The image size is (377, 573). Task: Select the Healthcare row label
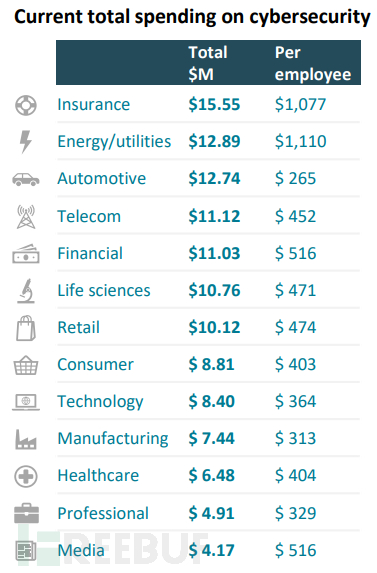pyautogui.click(x=98, y=475)
